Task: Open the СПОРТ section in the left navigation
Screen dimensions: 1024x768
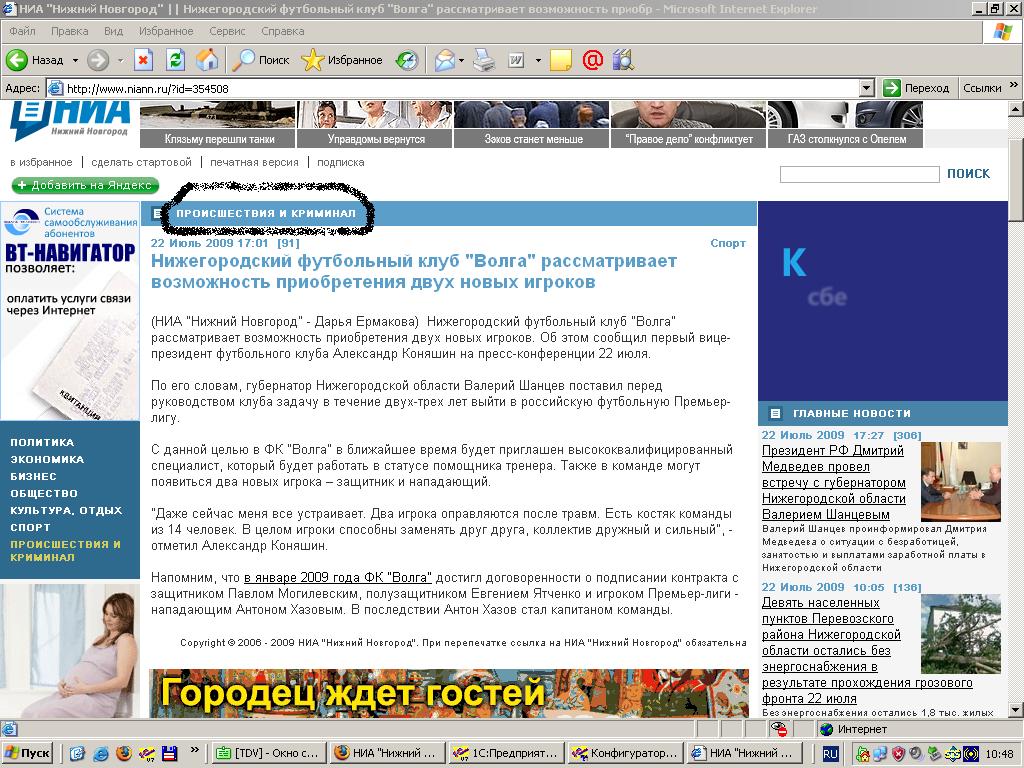Action: click(30, 527)
